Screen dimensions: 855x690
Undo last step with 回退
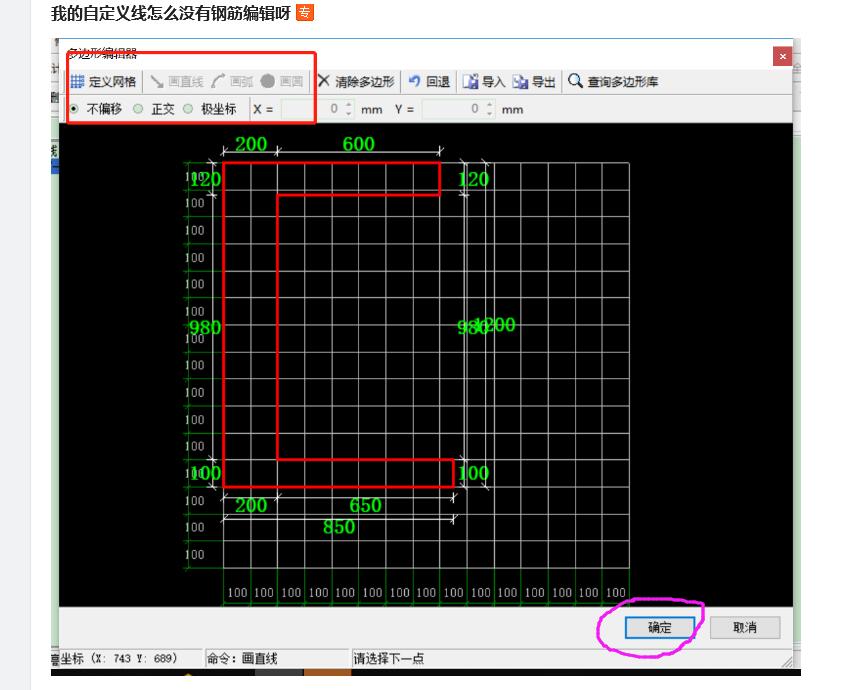pyautogui.click(x=429, y=82)
